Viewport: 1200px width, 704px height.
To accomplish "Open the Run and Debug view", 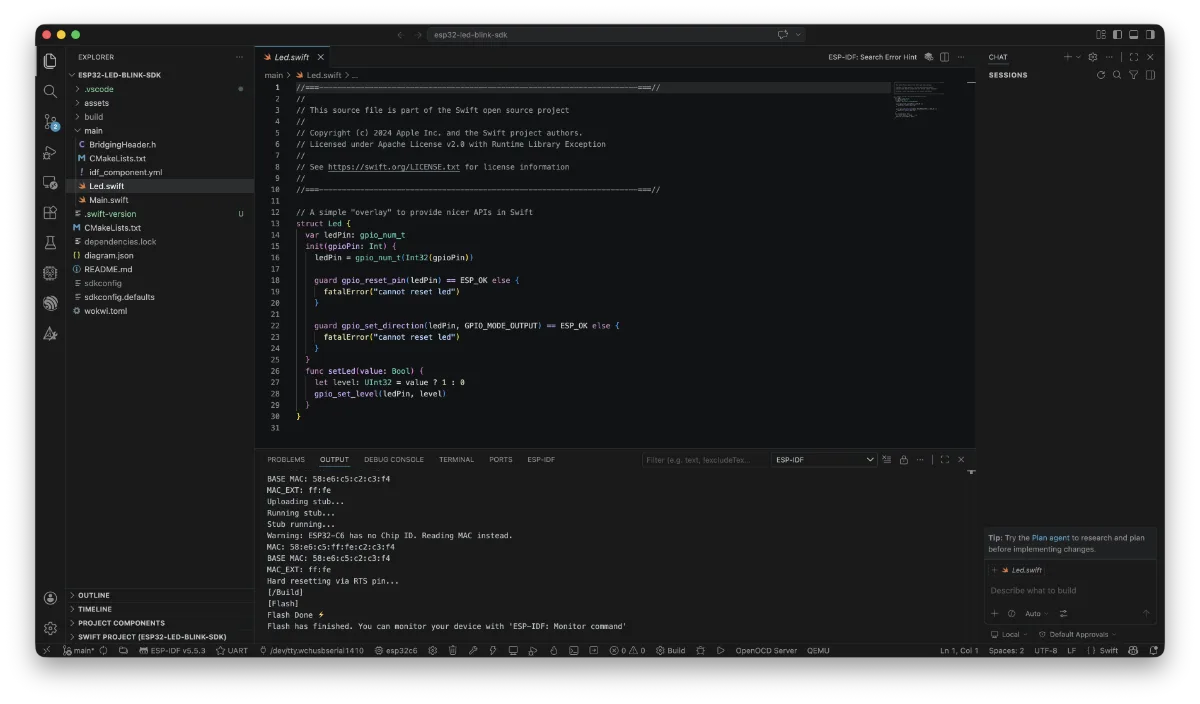I will point(50,153).
